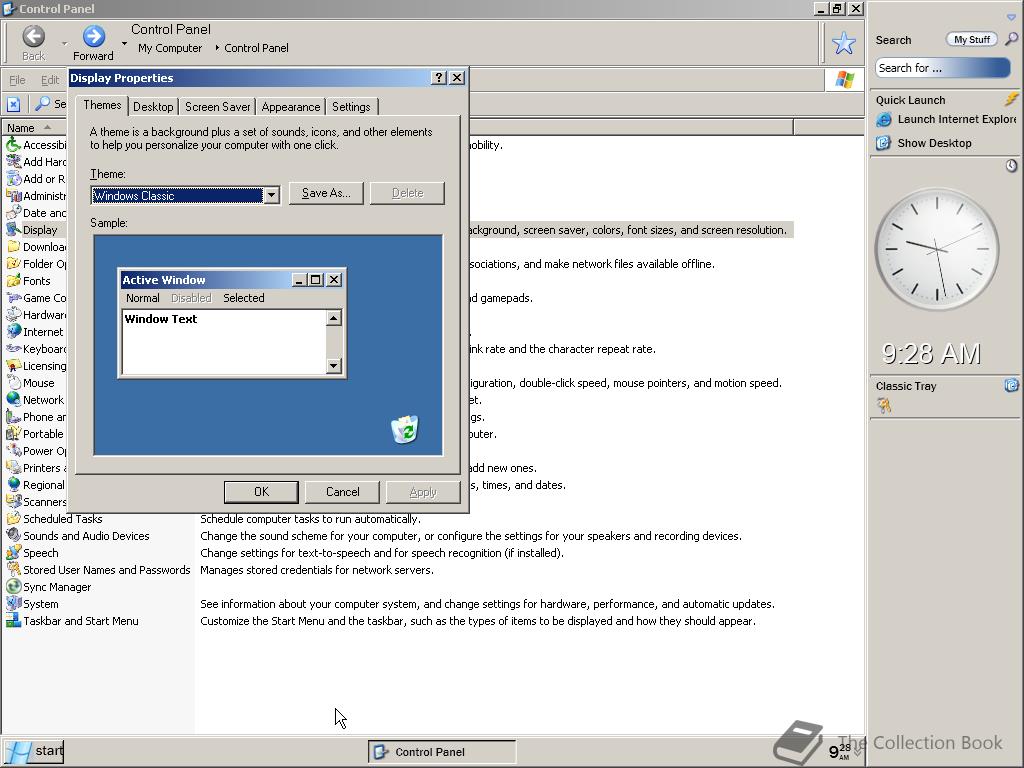Screen dimensions: 1024x768
Task: Open the Theme dropdown list
Action: pos(271,195)
